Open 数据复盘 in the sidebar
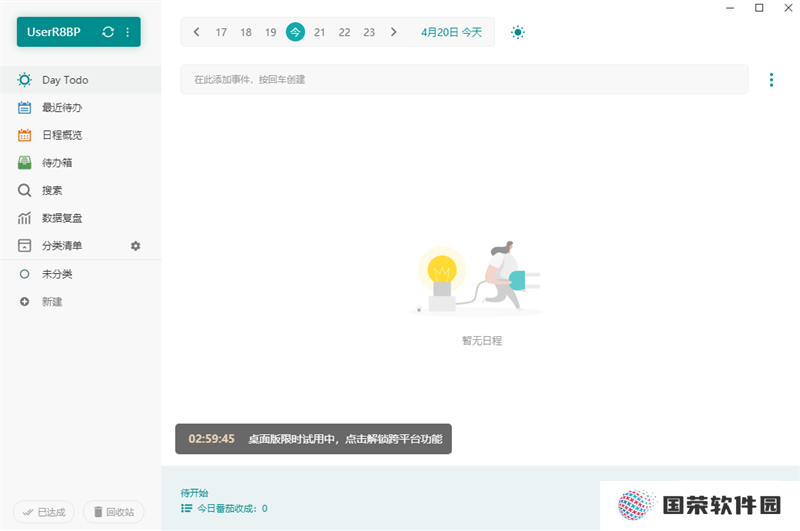The height and width of the screenshot is (531, 800). pyautogui.click(x=81, y=218)
